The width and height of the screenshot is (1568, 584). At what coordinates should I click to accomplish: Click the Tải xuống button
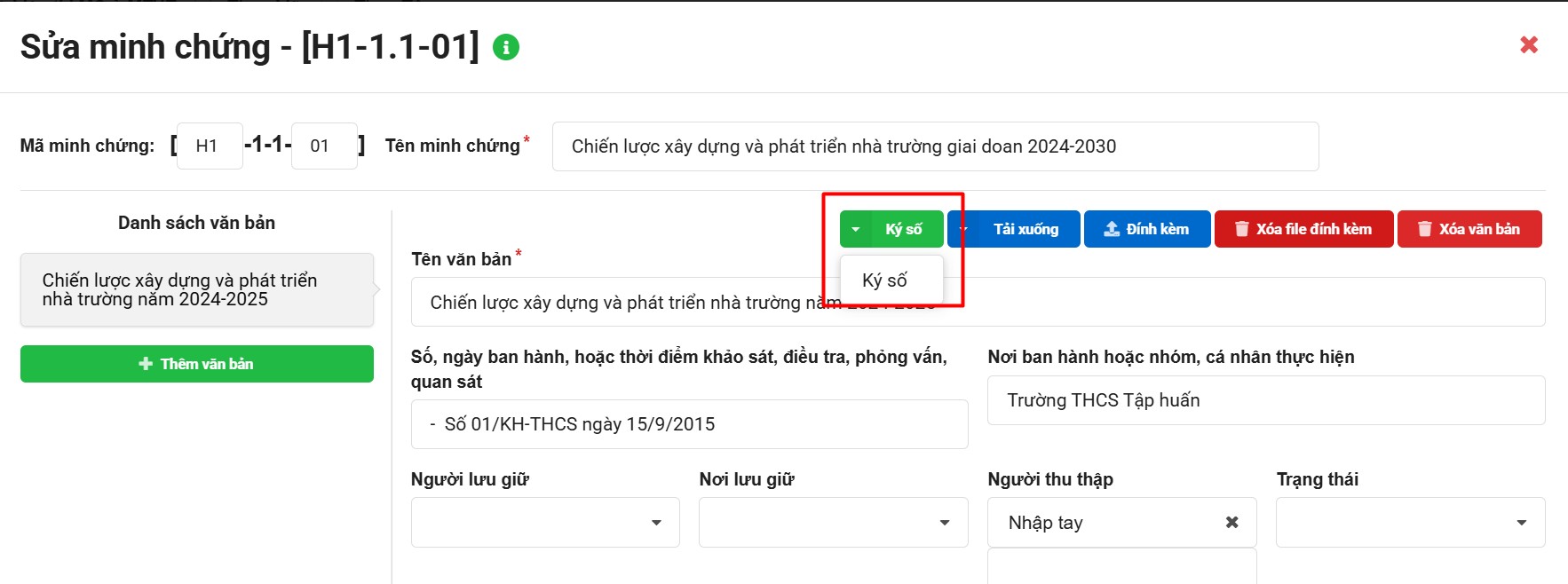pyautogui.click(x=1025, y=229)
